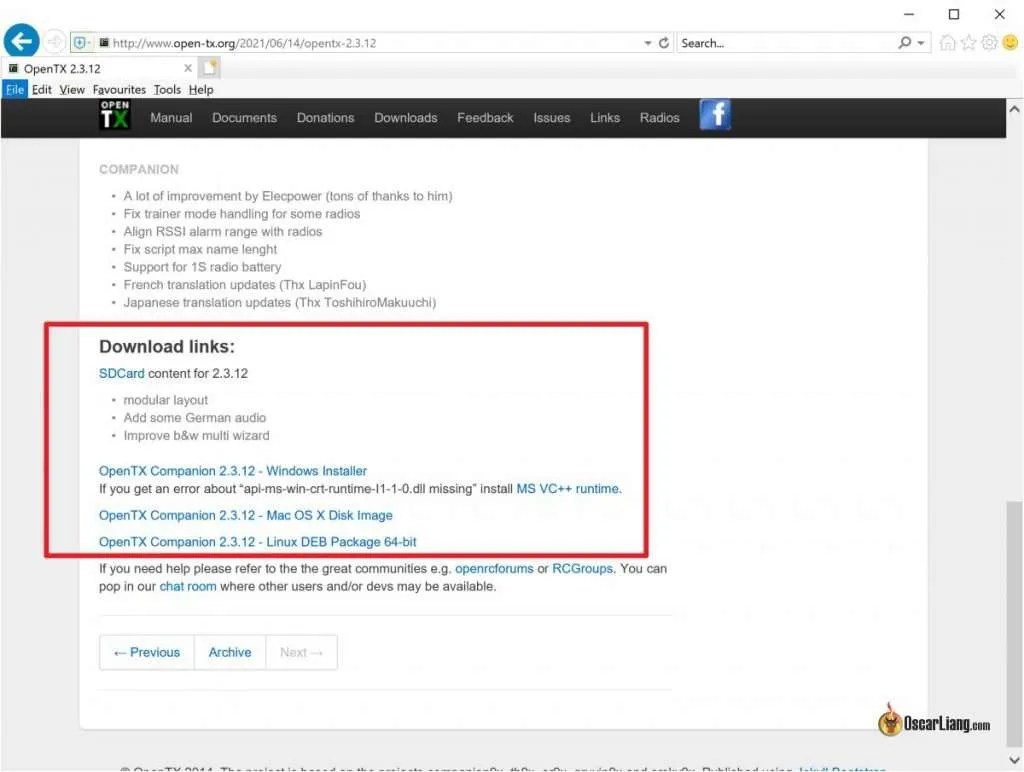Click the vertical scrollbar thumb
The image size is (1024, 772).
click(1014, 622)
